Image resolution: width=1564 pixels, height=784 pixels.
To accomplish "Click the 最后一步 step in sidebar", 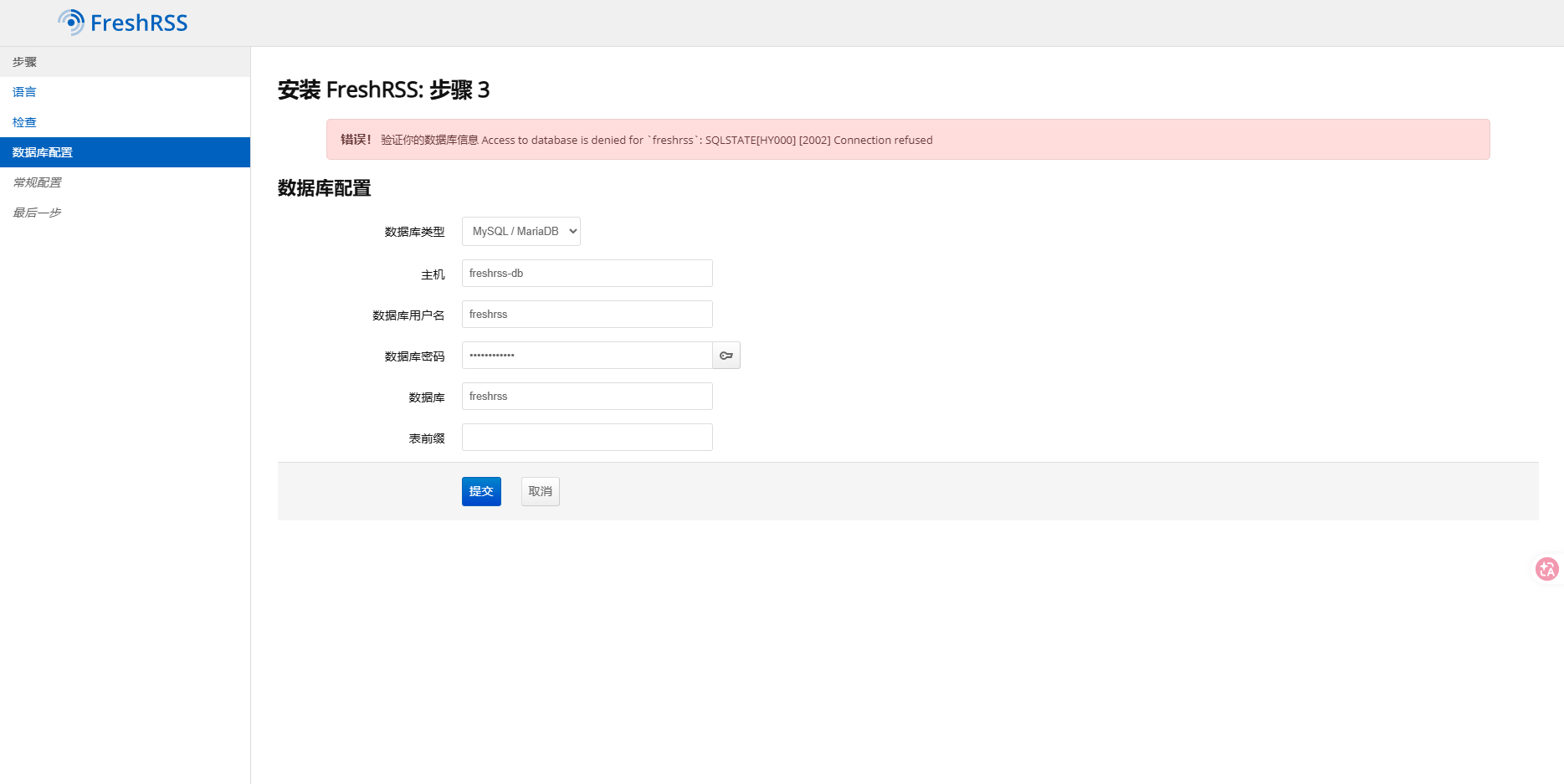I will coord(37,213).
